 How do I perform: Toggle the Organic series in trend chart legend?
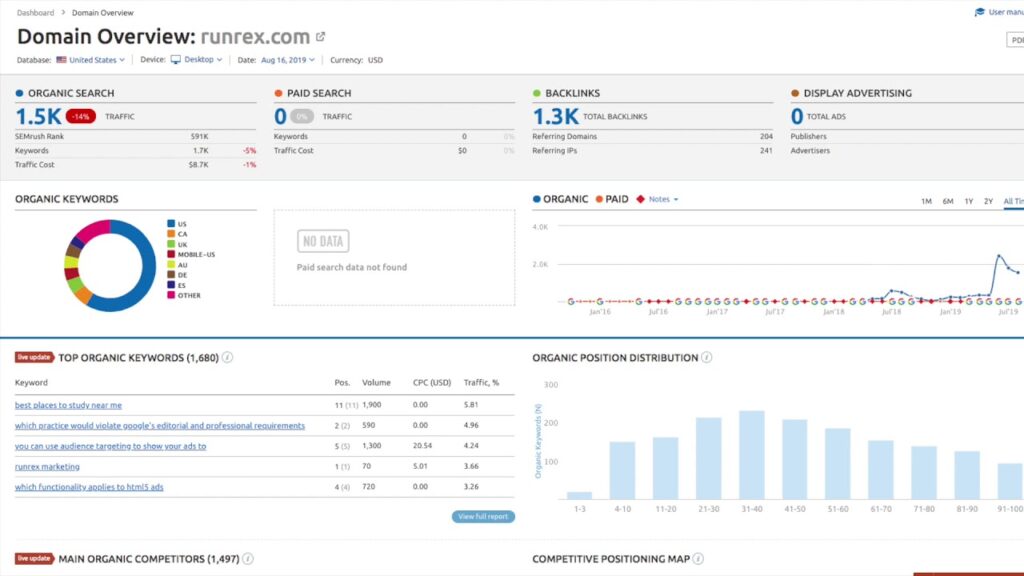pos(560,199)
